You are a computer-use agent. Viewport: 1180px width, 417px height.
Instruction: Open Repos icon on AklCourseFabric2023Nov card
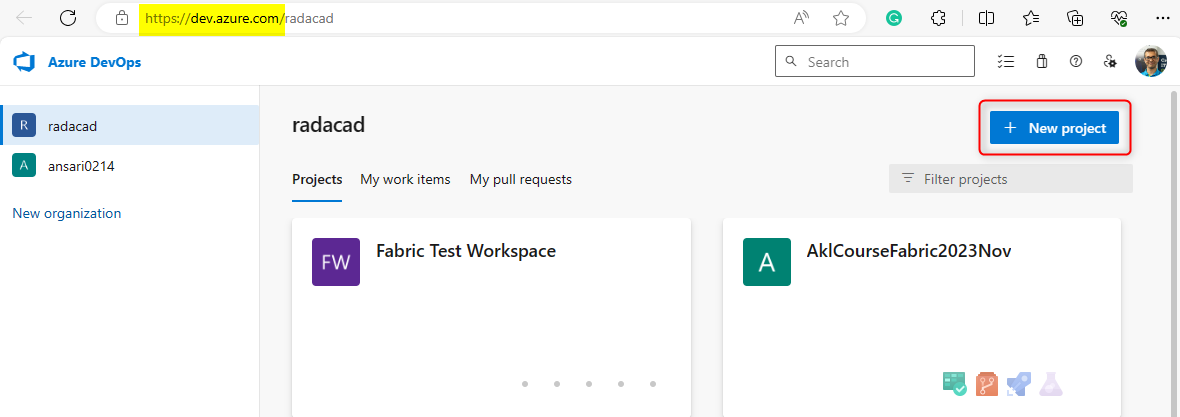987,383
